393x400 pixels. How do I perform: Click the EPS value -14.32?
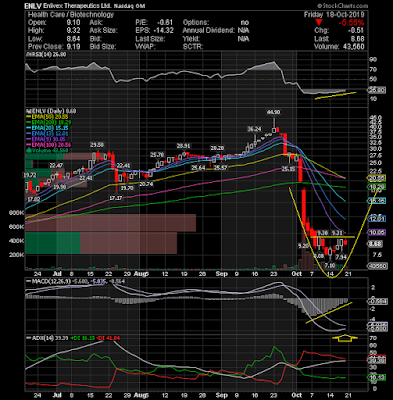pyautogui.click(x=163, y=31)
